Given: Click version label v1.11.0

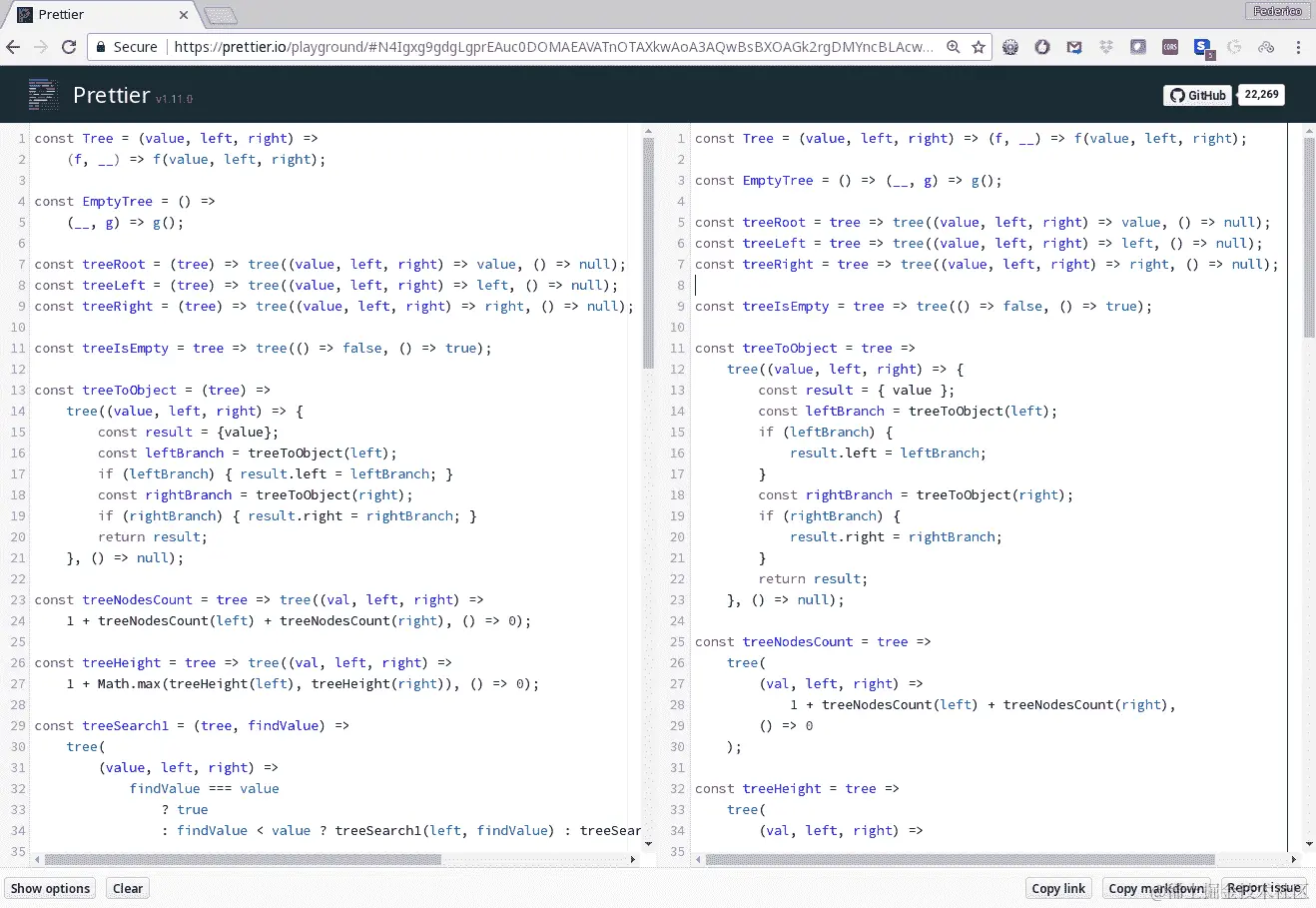Looking at the screenshot, I should pyautogui.click(x=174, y=99).
